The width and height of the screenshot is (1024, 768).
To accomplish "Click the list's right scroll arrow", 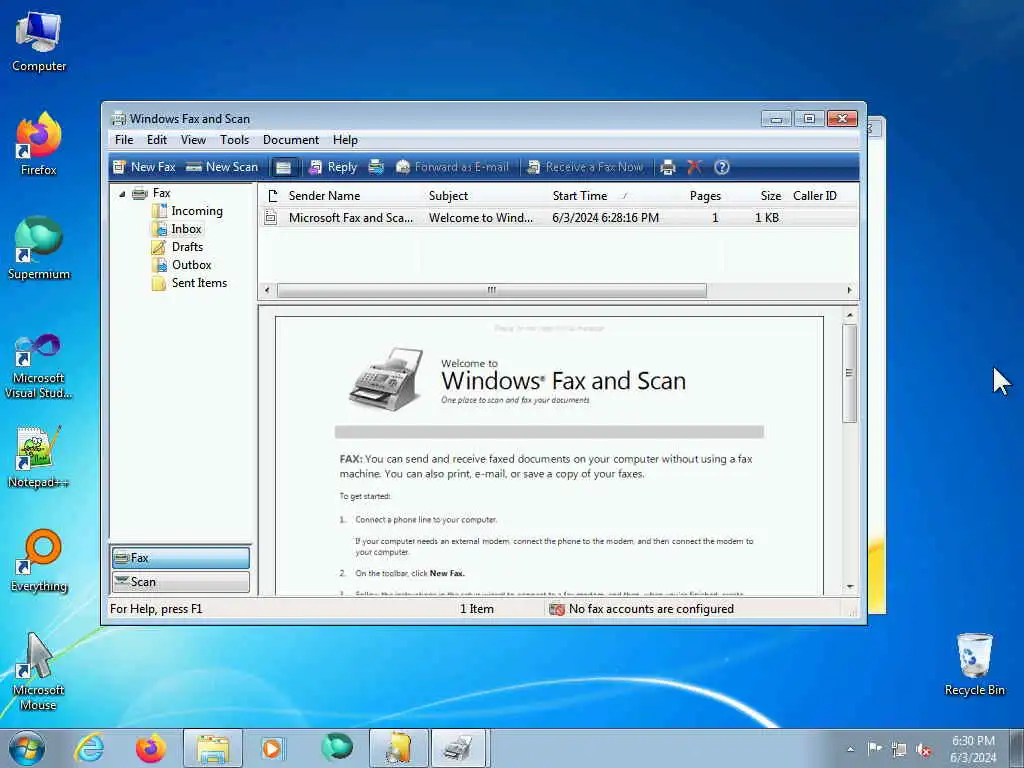I will pos(850,290).
